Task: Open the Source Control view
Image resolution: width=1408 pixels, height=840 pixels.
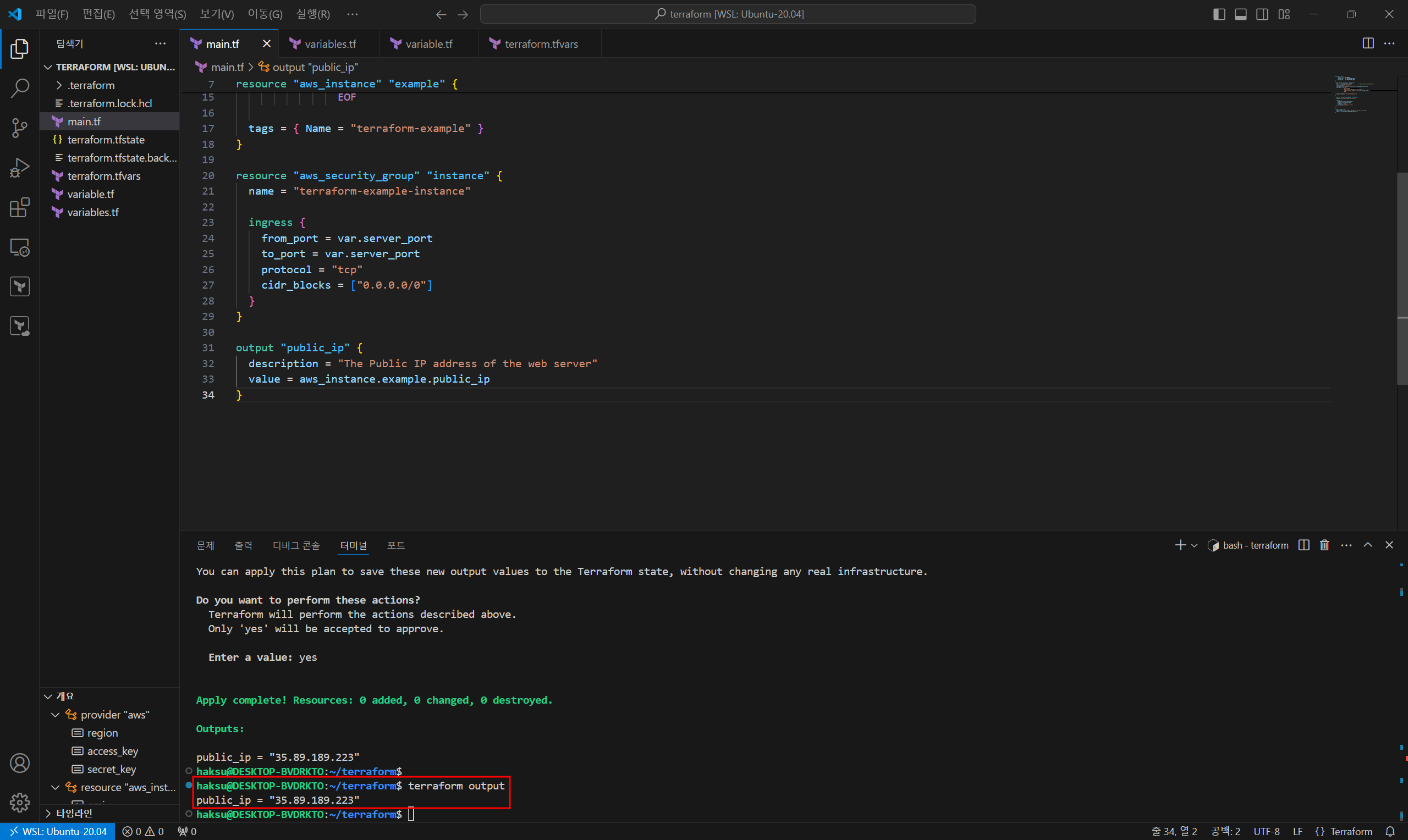Action: tap(20, 128)
